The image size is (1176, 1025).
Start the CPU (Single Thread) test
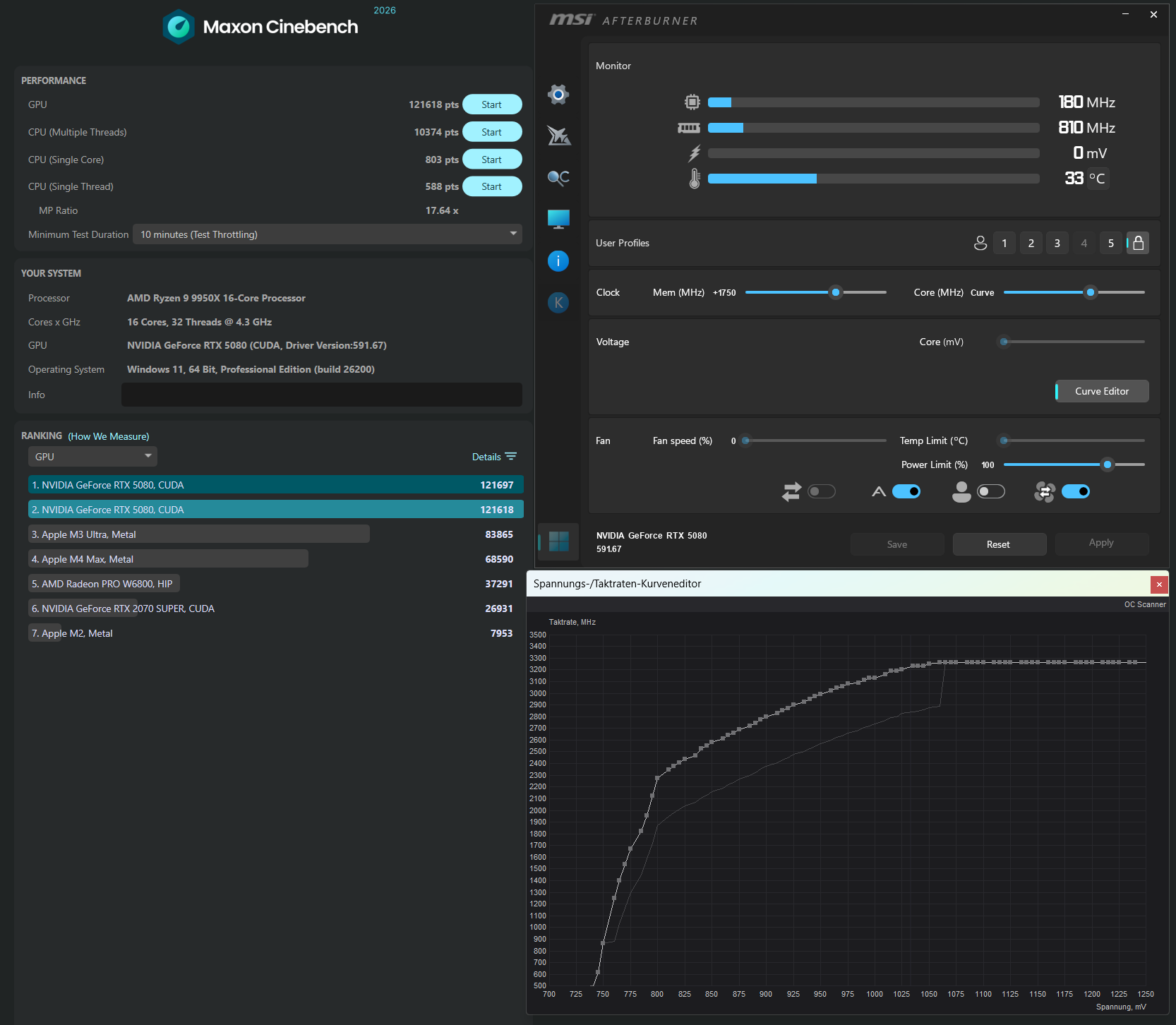[x=492, y=186]
